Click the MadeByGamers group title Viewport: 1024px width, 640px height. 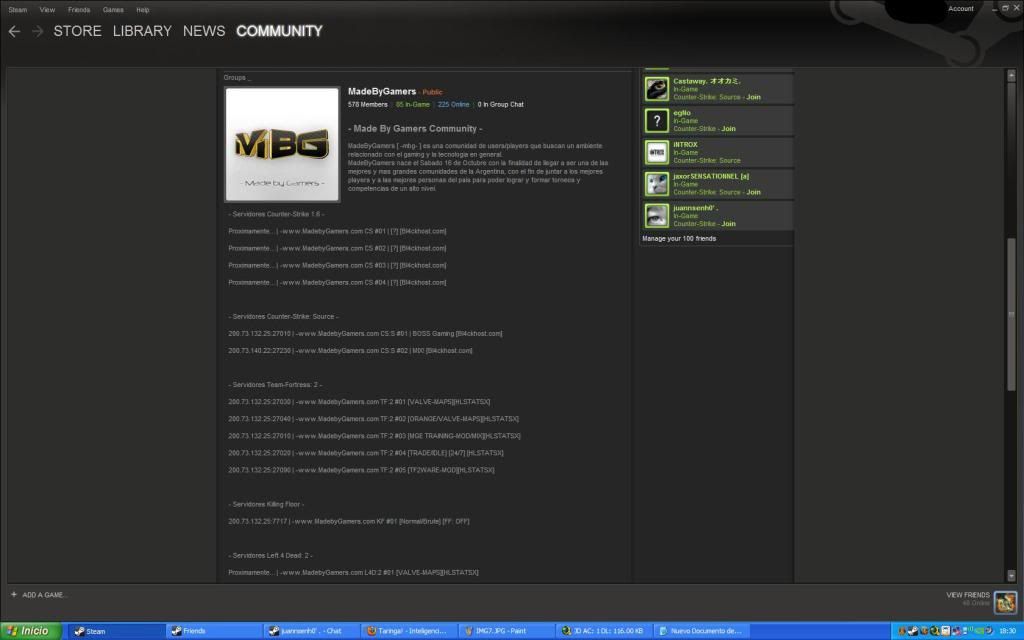click(382, 91)
